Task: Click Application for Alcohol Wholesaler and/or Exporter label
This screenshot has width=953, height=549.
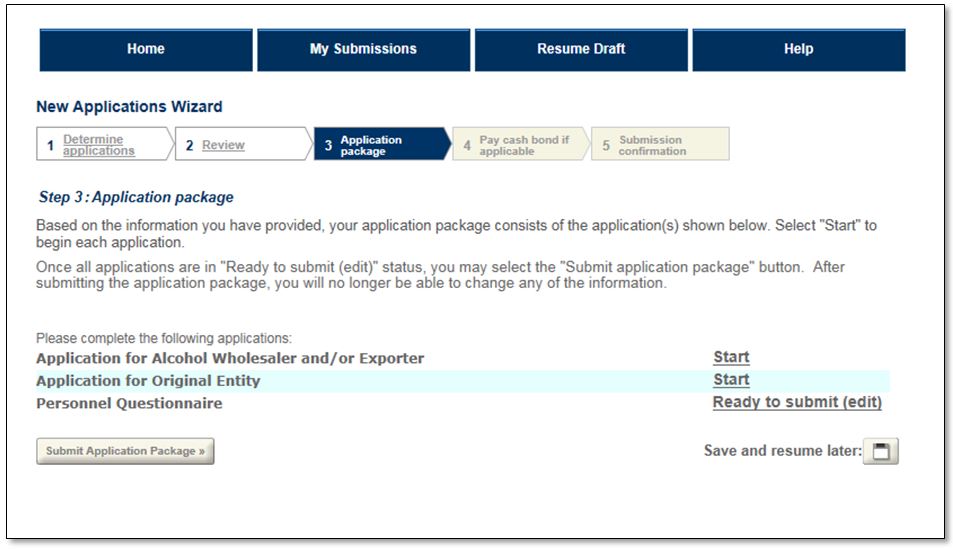Action: pyautogui.click(x=230, y=358)
